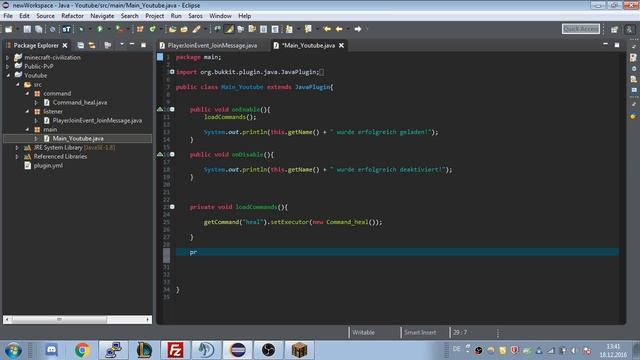Click Collapse All in Package Explorer

[81, 45]
